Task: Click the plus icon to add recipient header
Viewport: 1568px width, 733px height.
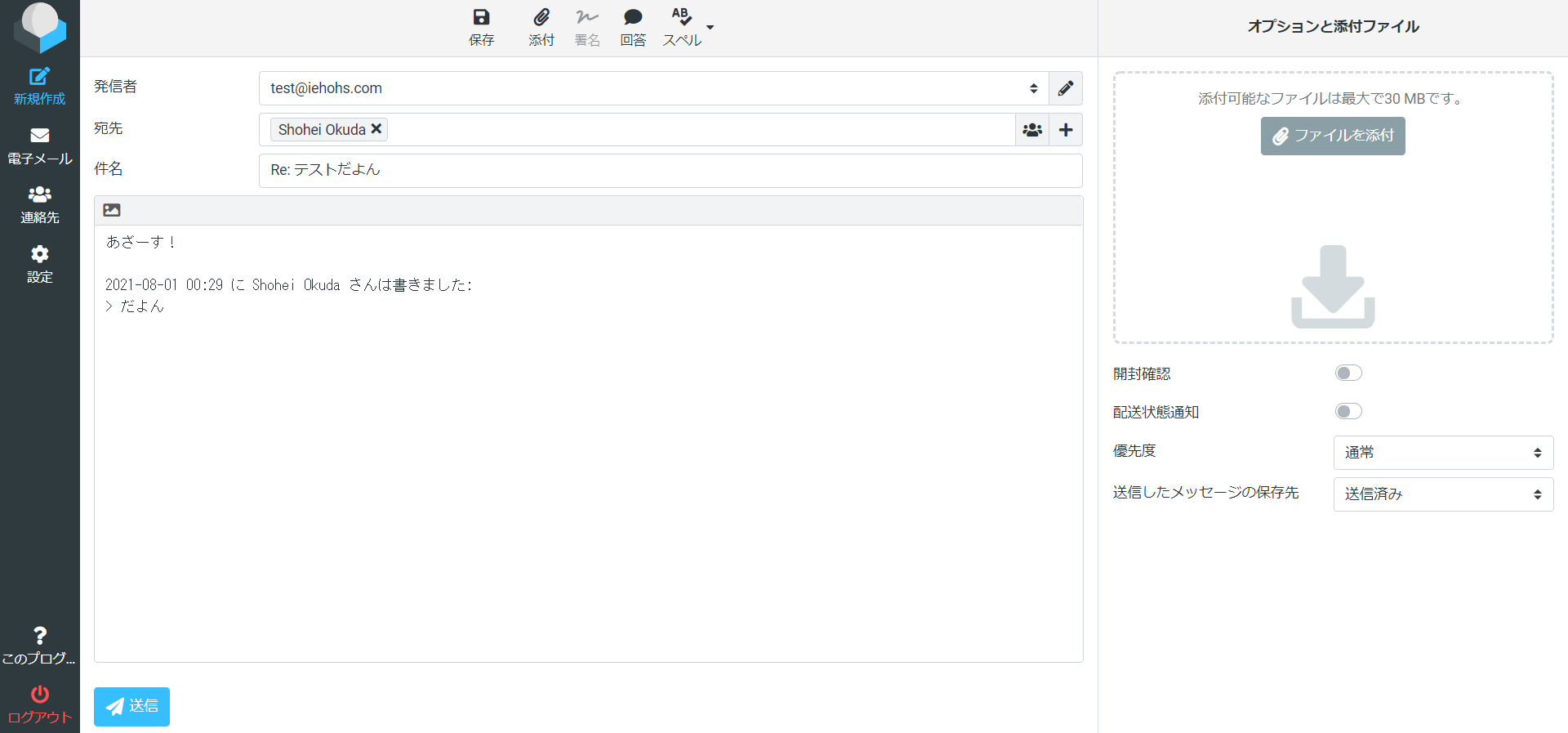Action: tap(1066, 130)
